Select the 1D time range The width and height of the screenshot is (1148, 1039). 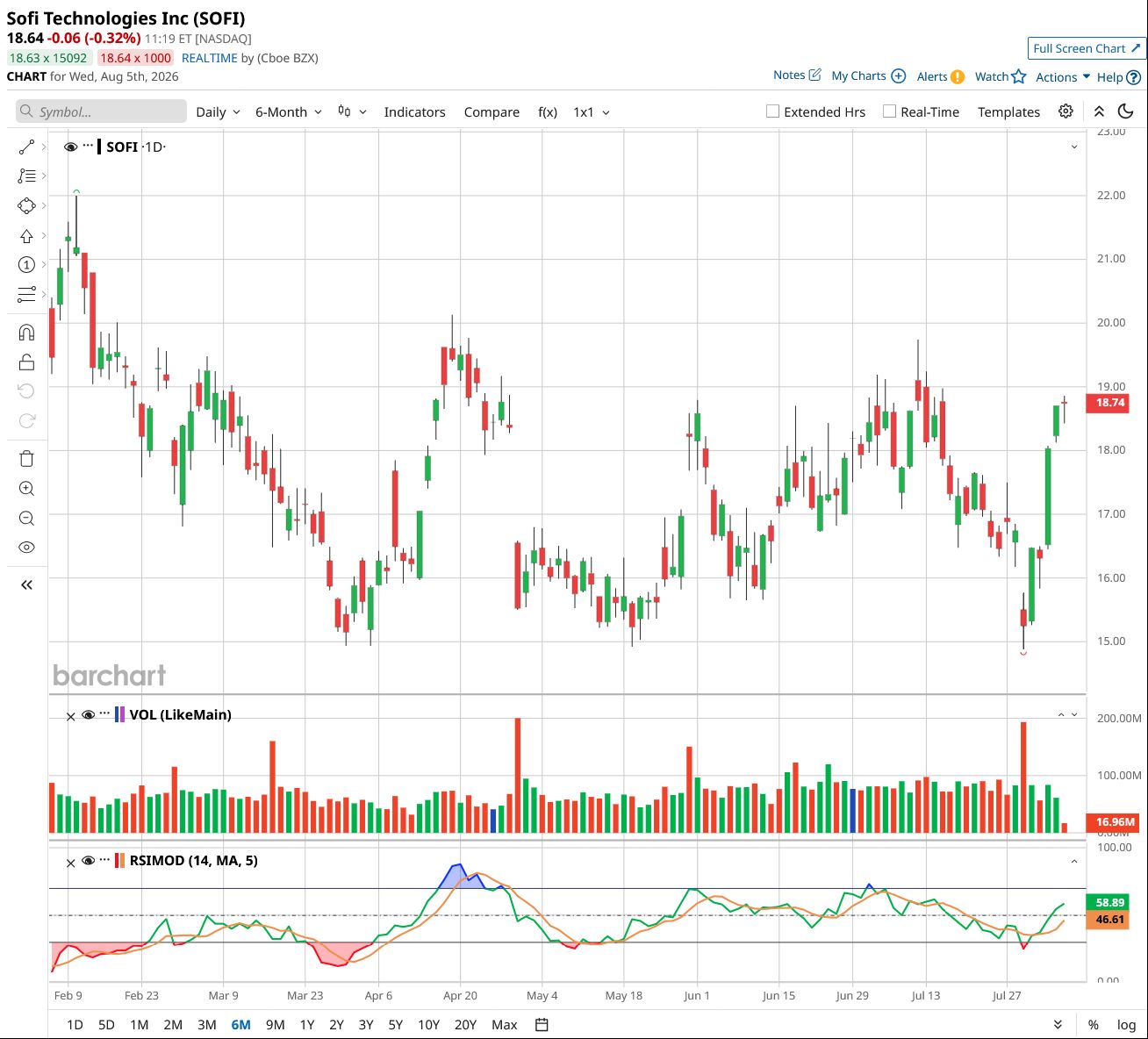click(75, 1025)
